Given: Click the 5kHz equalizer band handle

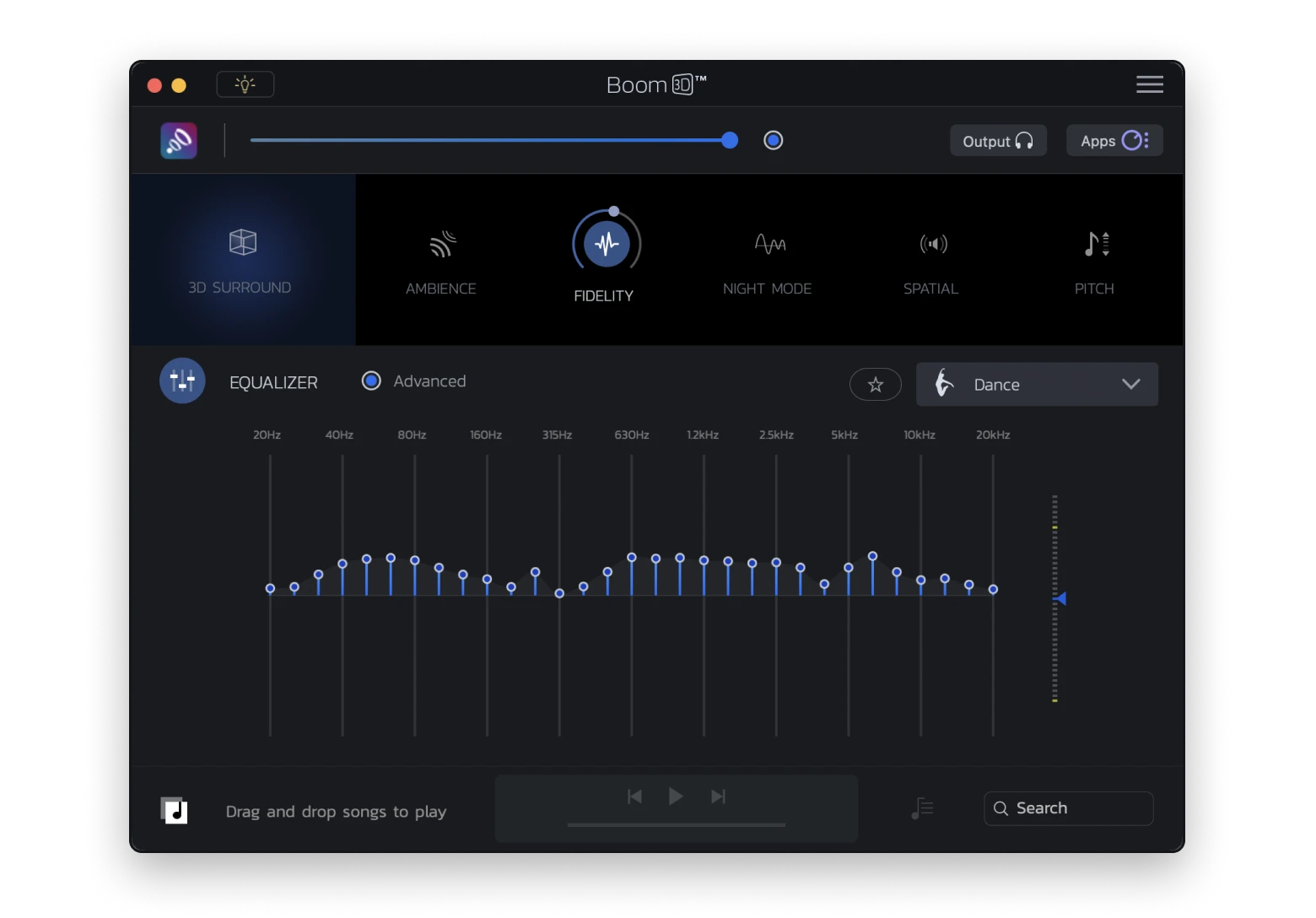Looking at the screenshot, I should point(849,568).
